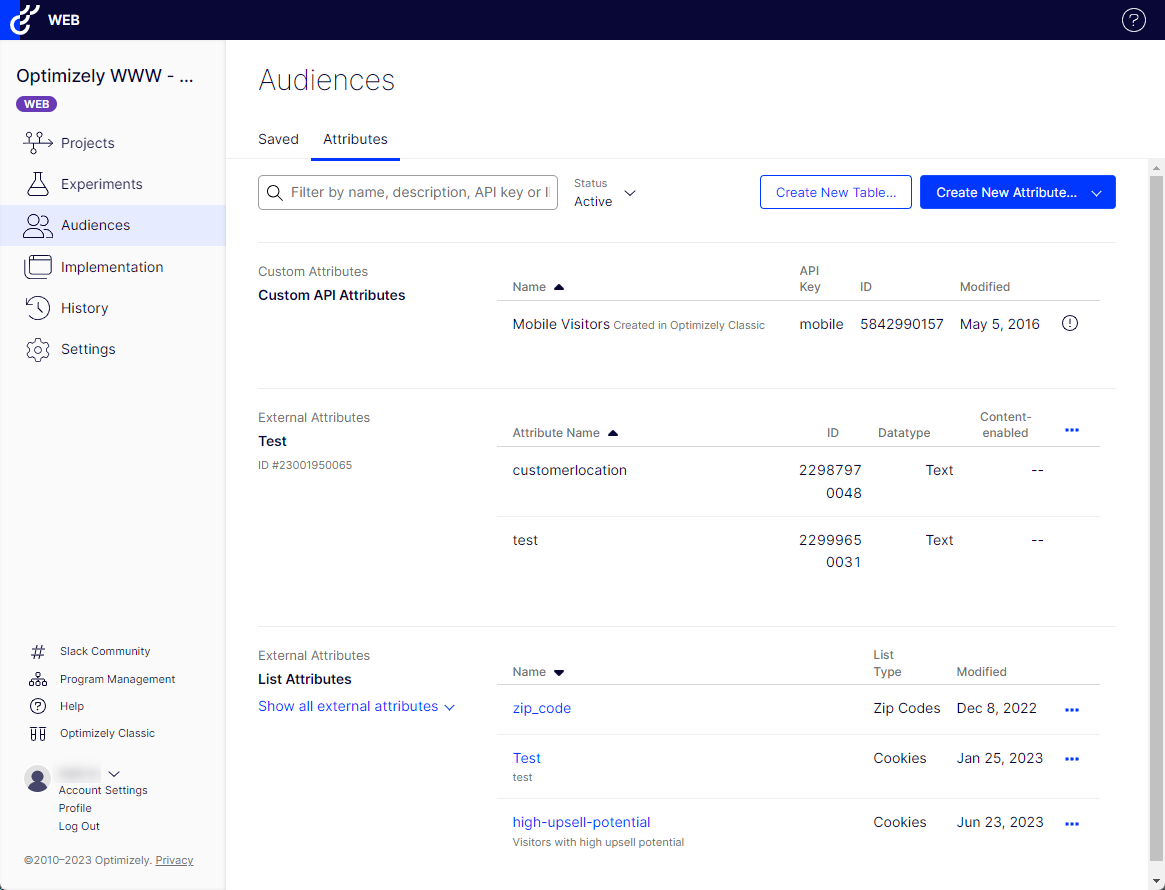
Task: Go to Implementation in sidebar
Action: (111, 267)
